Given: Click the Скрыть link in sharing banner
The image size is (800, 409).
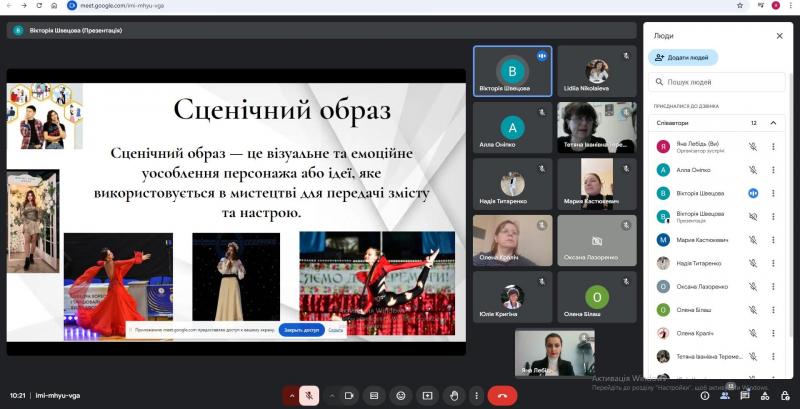Looking at the screenshot, I should tap(335, 330).
